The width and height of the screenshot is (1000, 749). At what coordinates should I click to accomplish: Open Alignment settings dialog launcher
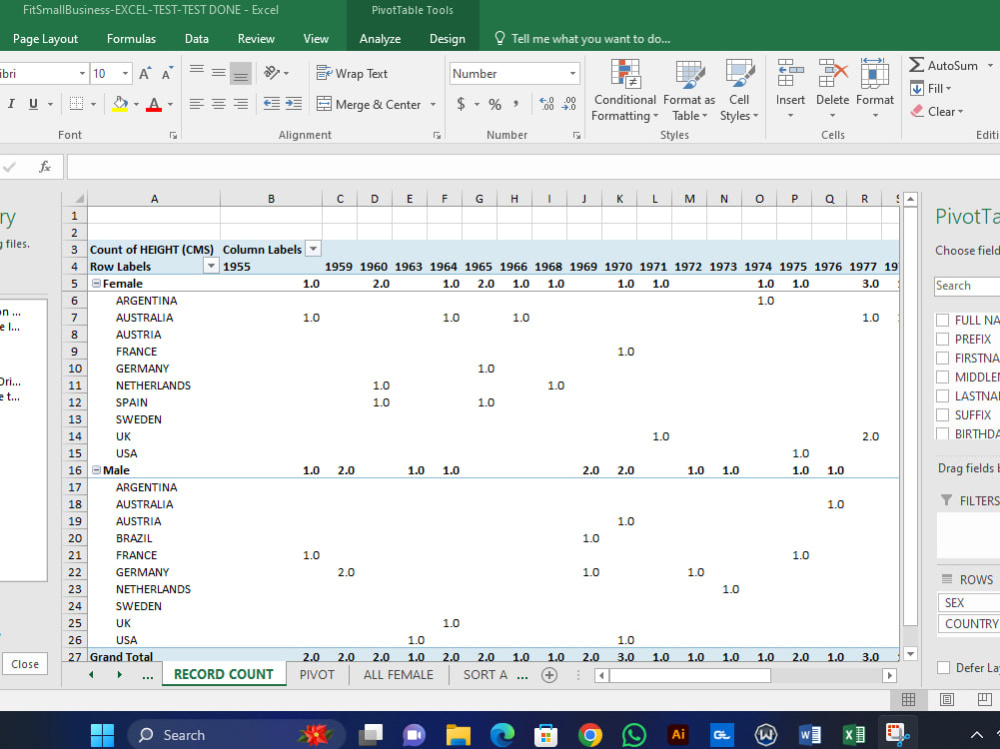(x=437, y=135)
